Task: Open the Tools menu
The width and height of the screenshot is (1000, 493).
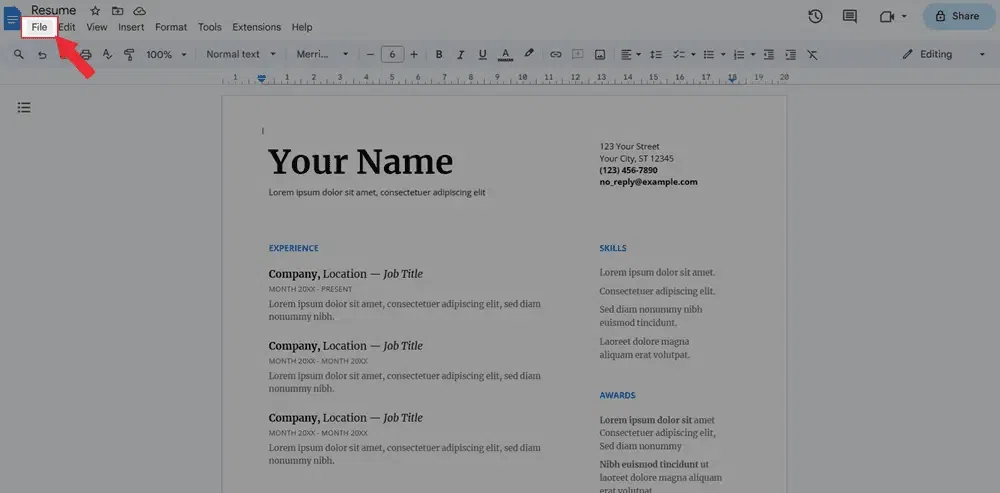Action: coord(210,27)
